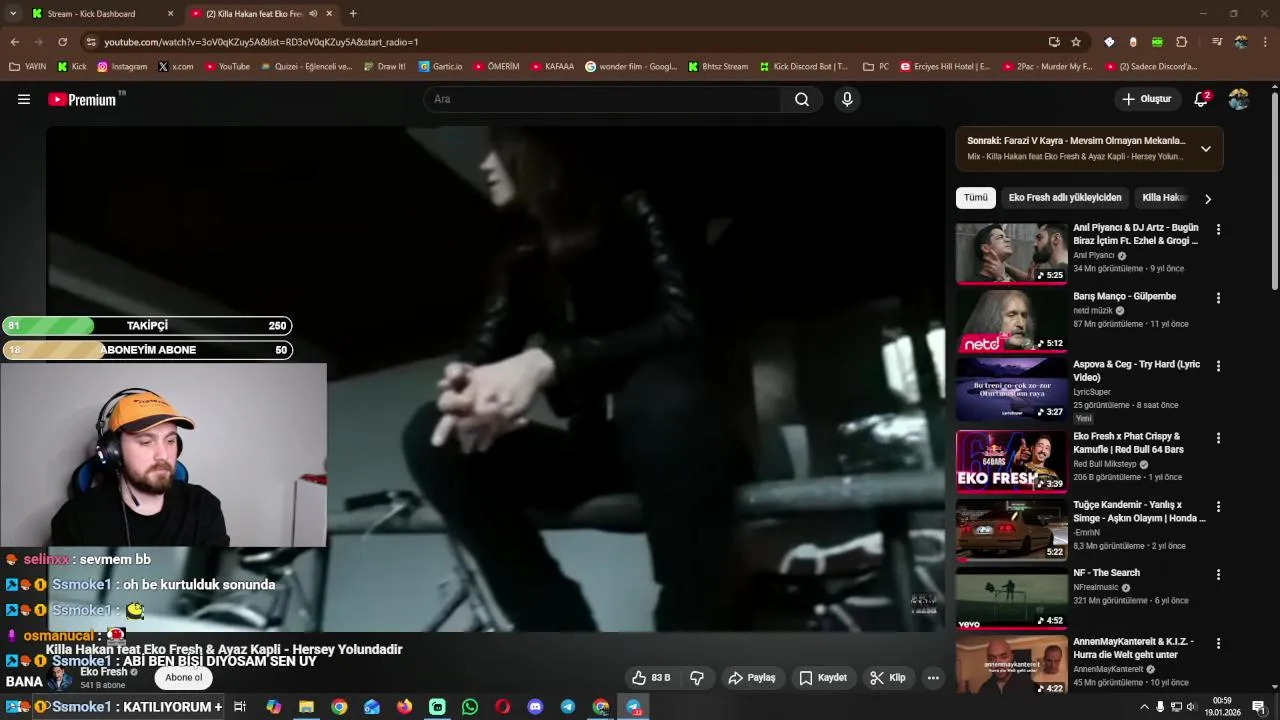Focus the YouTube Ara search field
This screenshot has height=720, width=1280.
(x=604, y=99)
